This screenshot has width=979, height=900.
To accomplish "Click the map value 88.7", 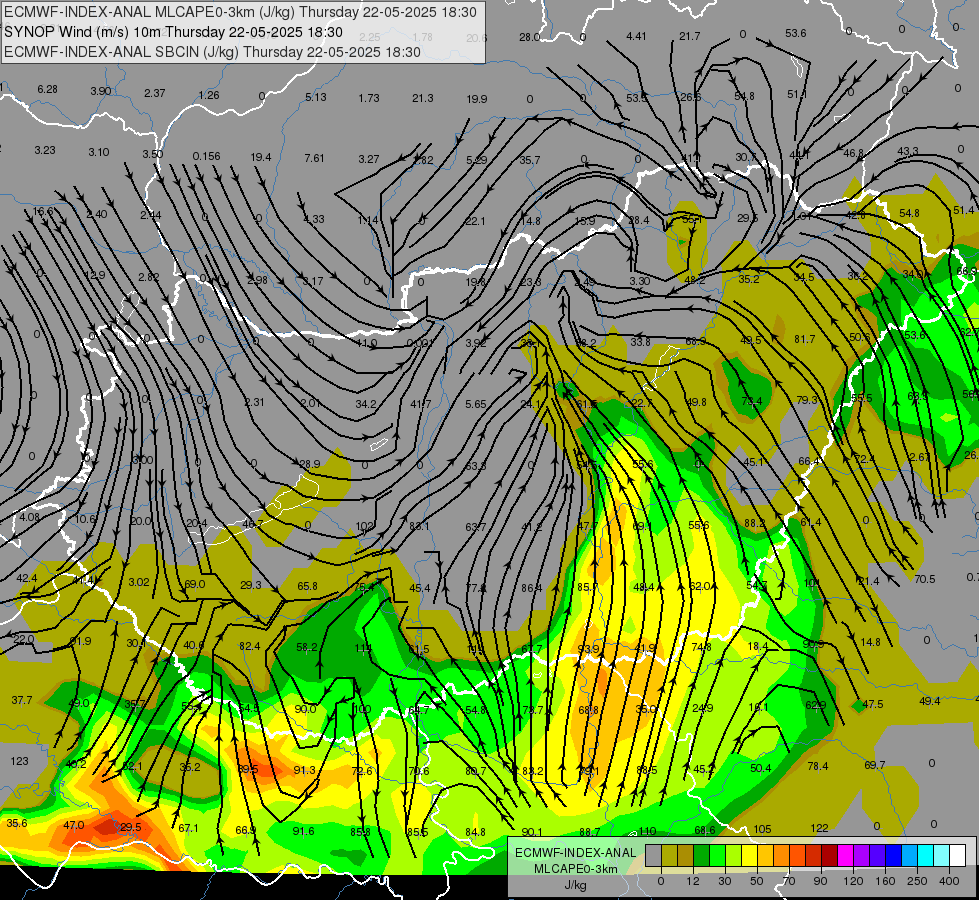I will (589, 832).
